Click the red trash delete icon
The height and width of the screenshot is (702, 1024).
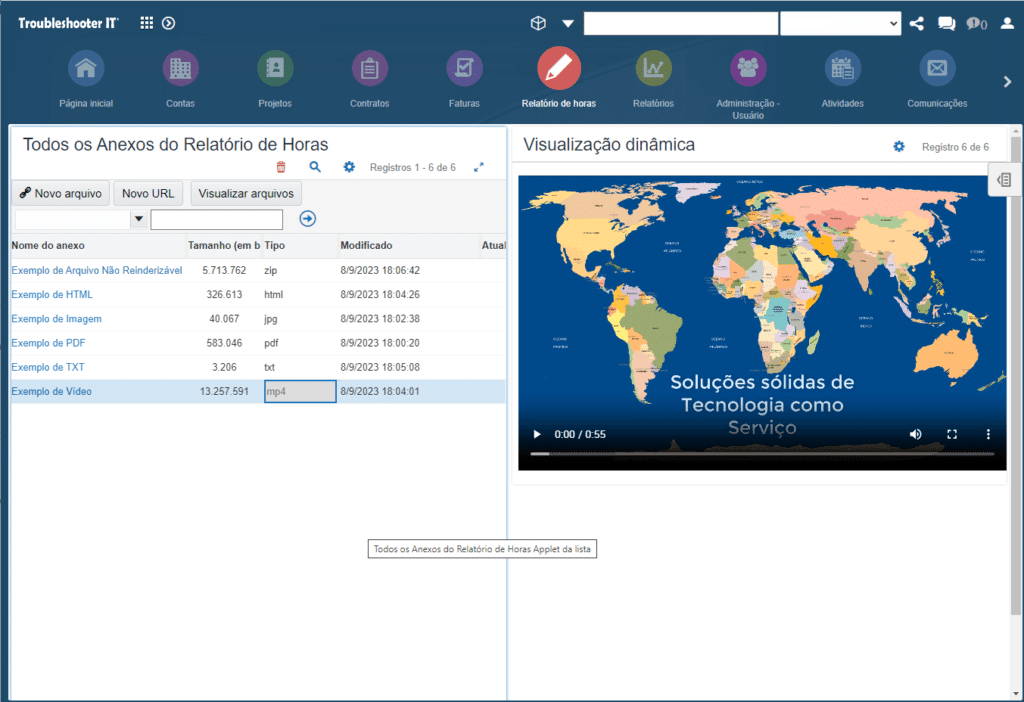(281, 167)
